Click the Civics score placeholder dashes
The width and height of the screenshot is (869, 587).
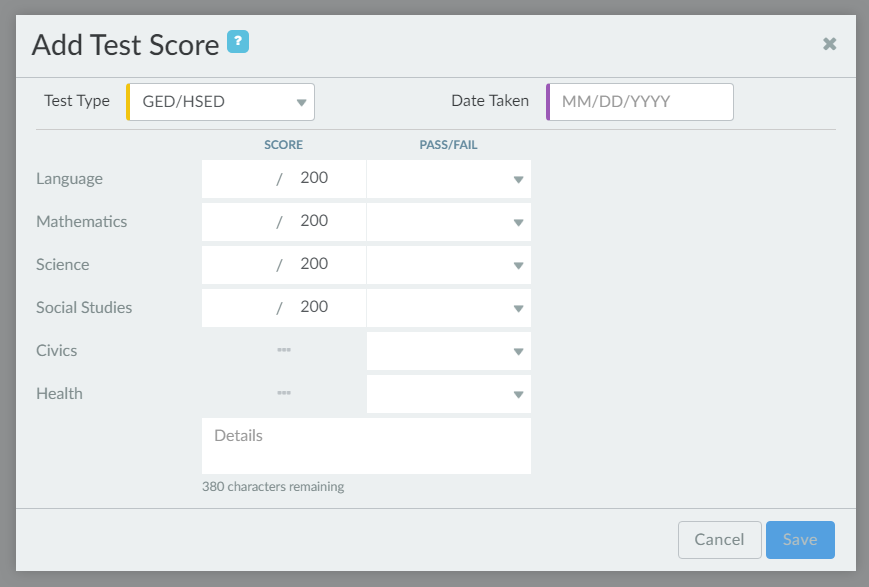click(x=284, y=351)
